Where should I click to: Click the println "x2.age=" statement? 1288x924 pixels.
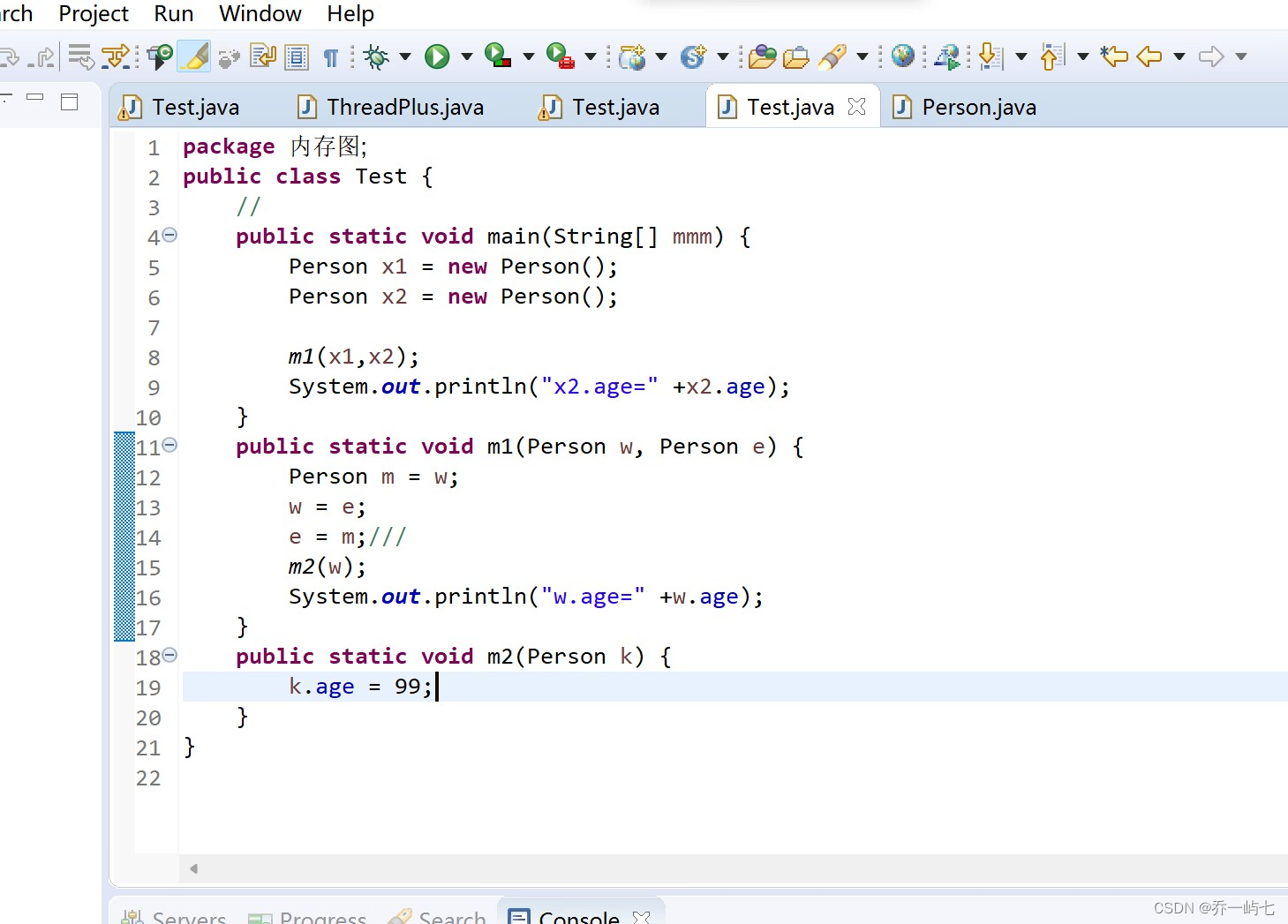pos(539,387)
